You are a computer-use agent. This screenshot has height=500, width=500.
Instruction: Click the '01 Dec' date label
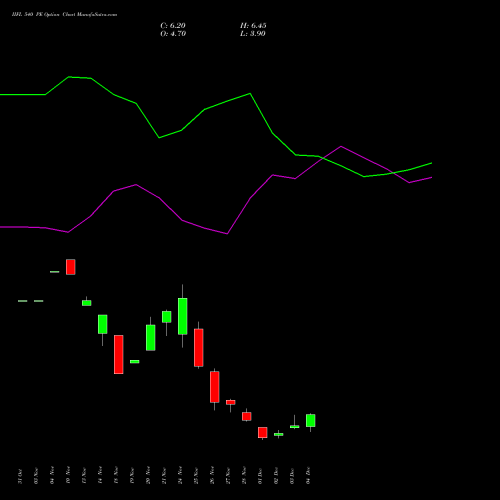(261, 476)
